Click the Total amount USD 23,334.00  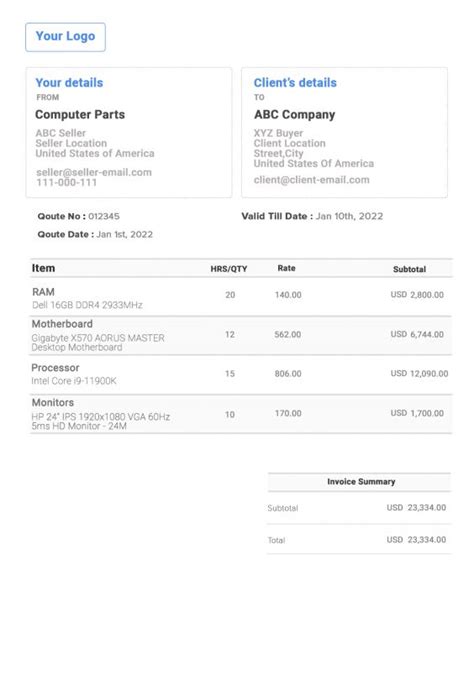point(416,540)
